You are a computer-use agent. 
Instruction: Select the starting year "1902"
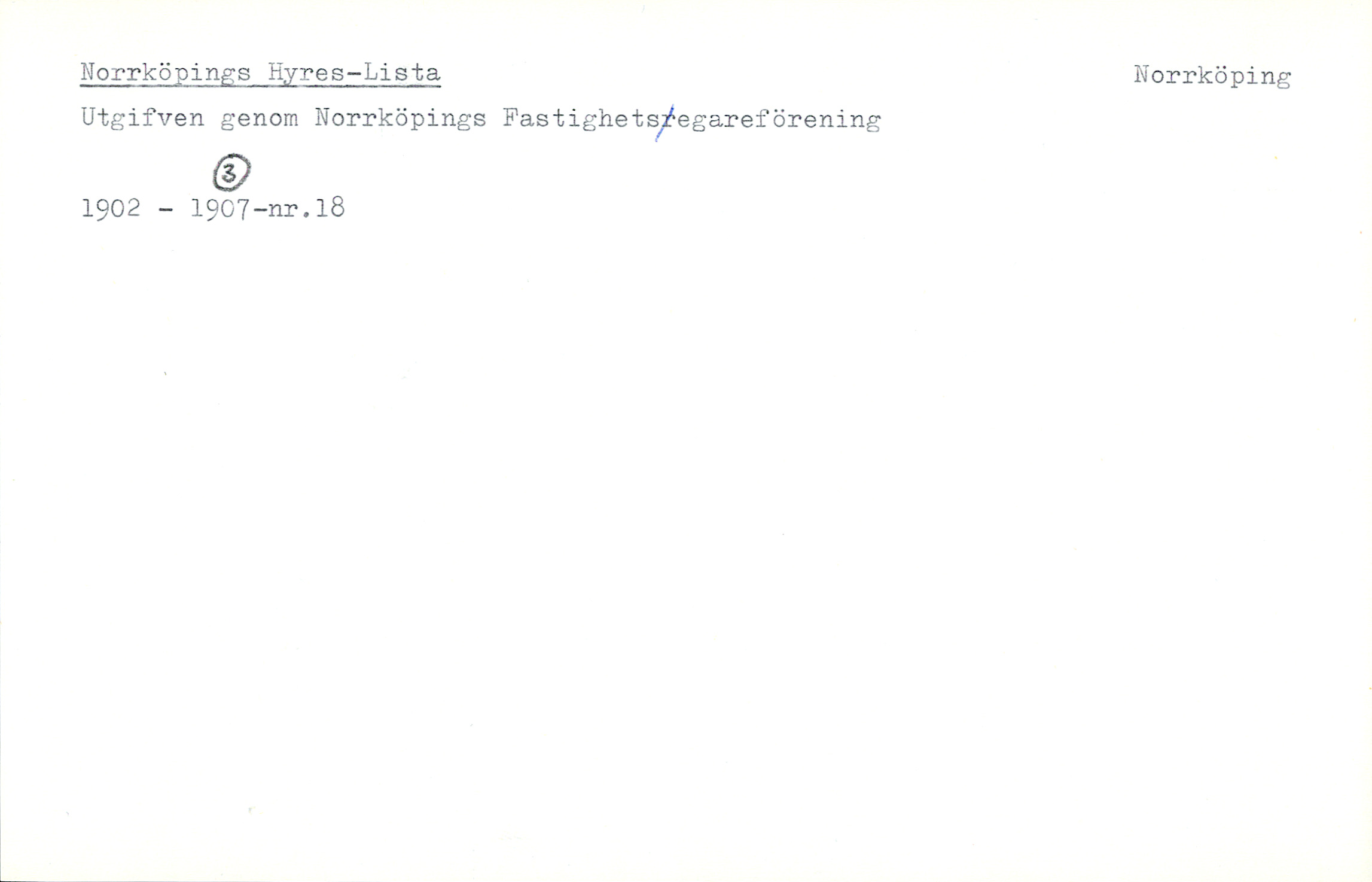111,208
